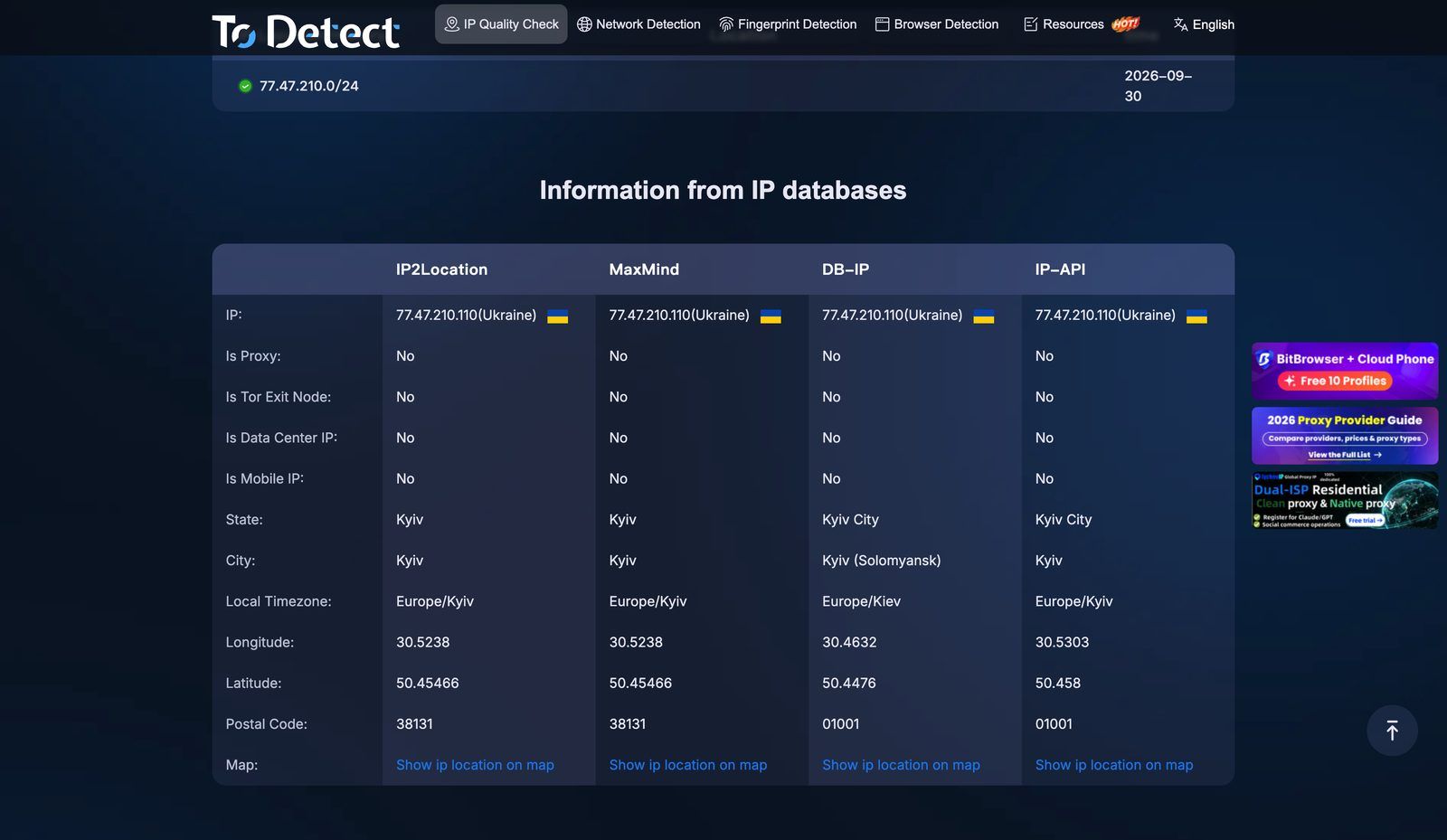Click the DB-IP column header
The image size is (1447, 840).
(846, 269)
